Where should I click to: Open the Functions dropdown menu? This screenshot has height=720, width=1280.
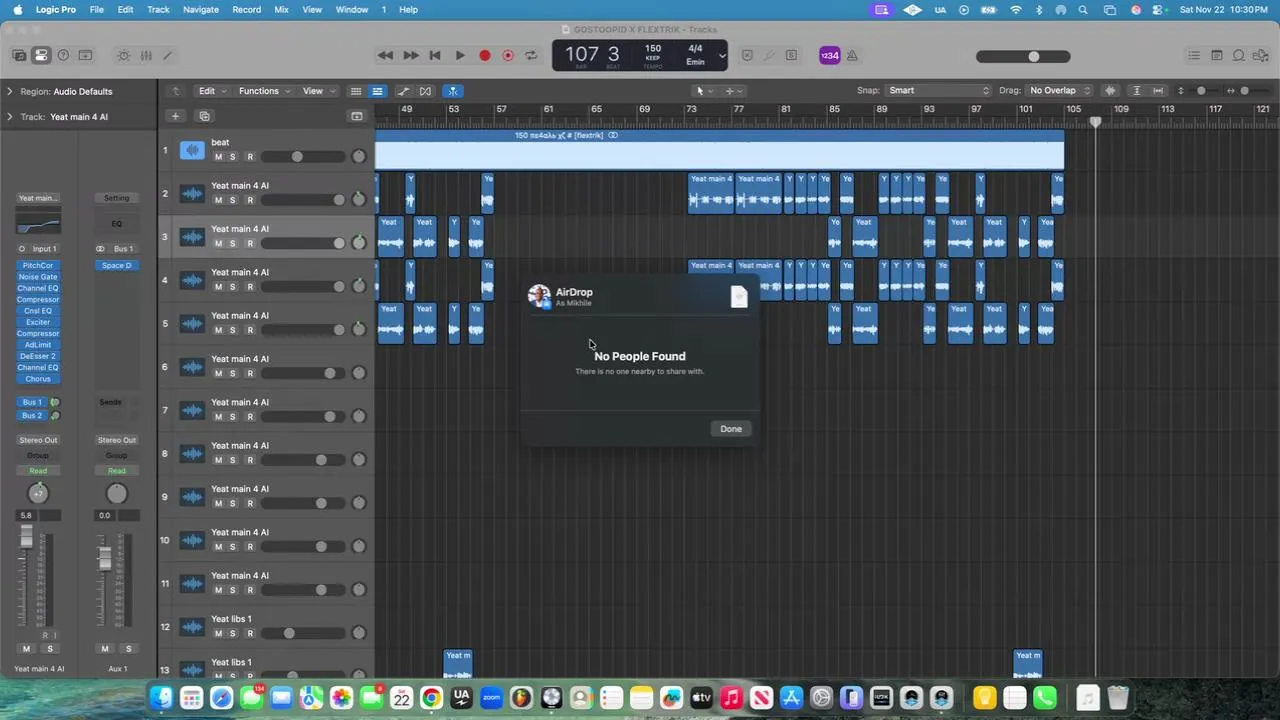264,91
